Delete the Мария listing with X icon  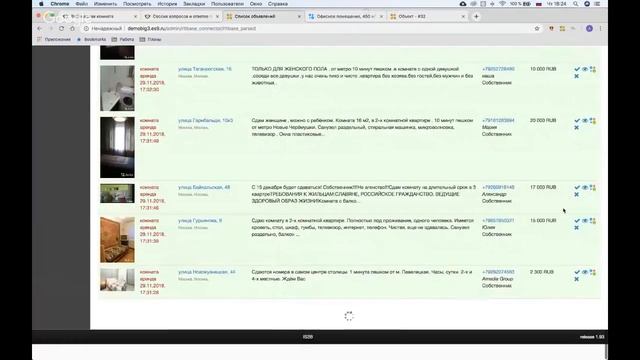(577, 128)
